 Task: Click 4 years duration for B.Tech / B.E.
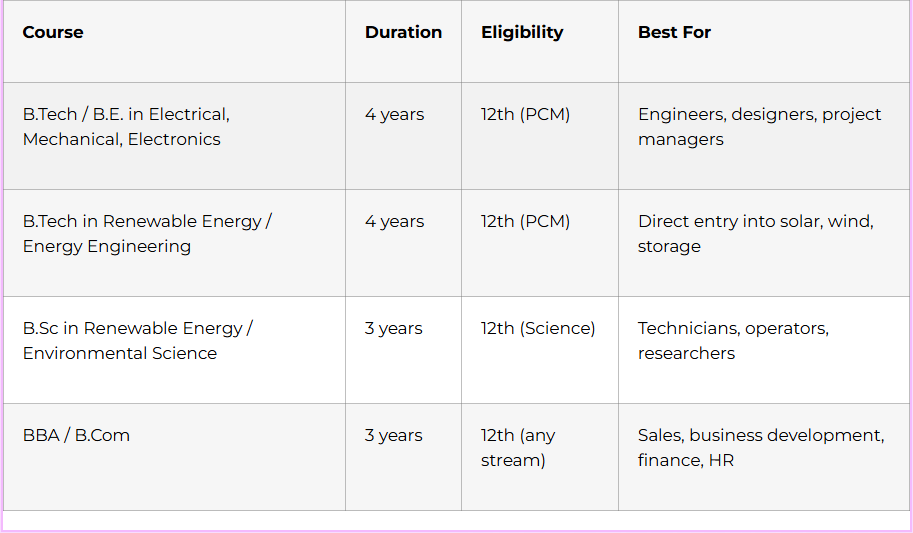coord(394,114)
